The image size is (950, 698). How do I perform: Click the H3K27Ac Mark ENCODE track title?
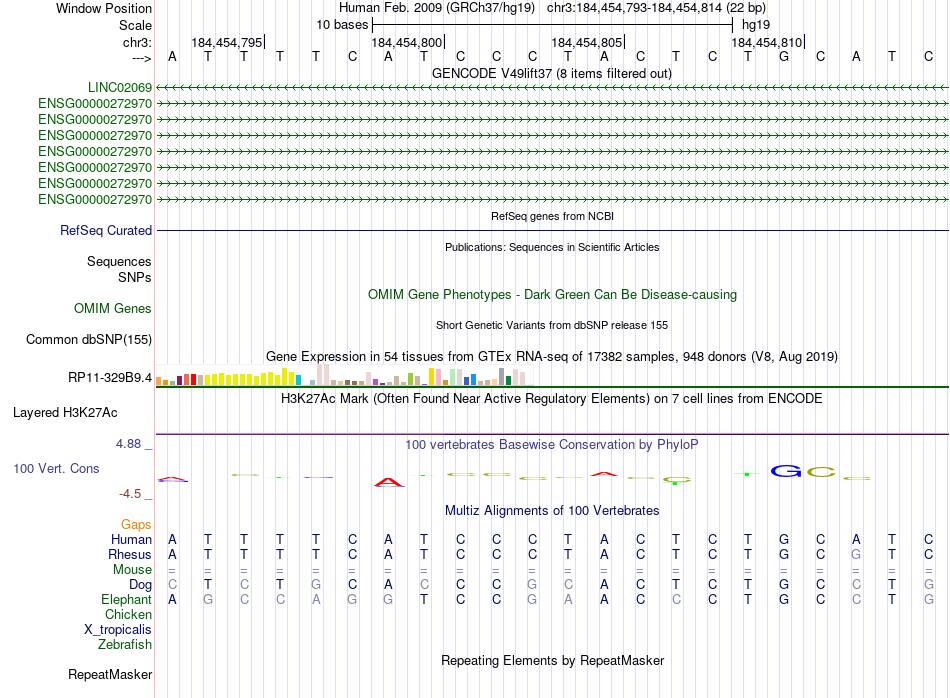552,399
